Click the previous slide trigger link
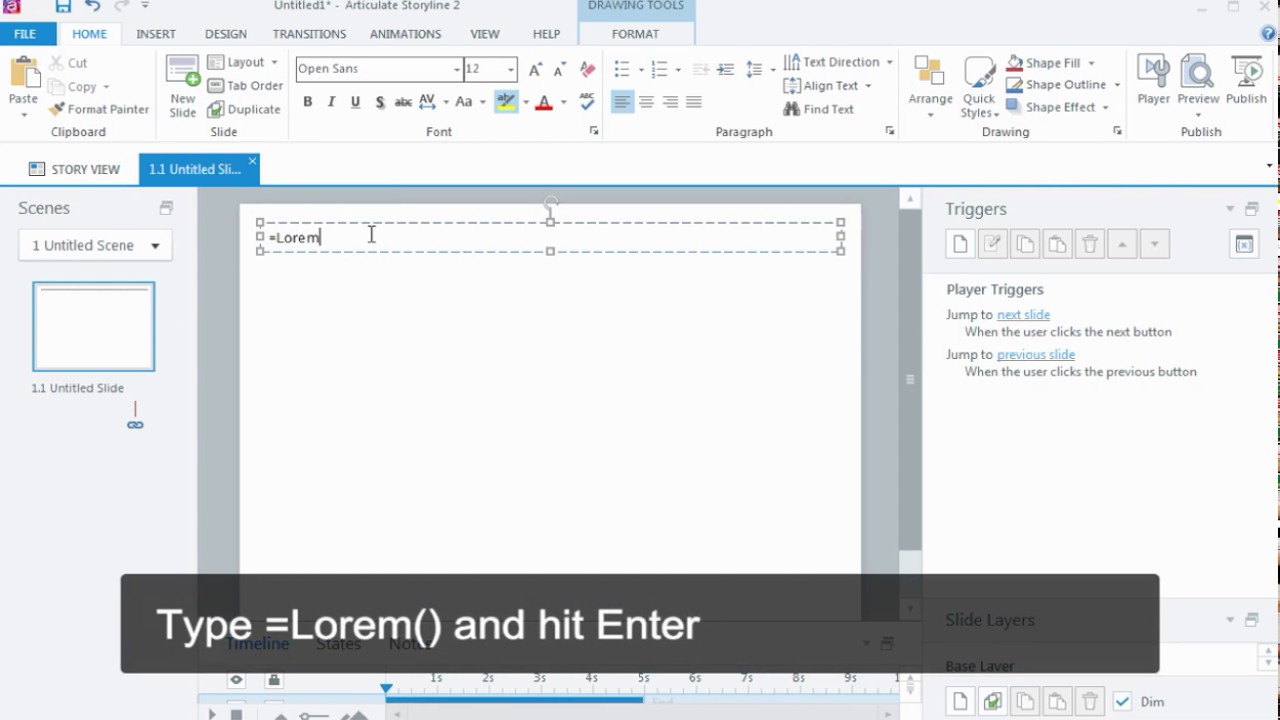The width and height of the screenshot is (1280, 720). pos(1036,354)
